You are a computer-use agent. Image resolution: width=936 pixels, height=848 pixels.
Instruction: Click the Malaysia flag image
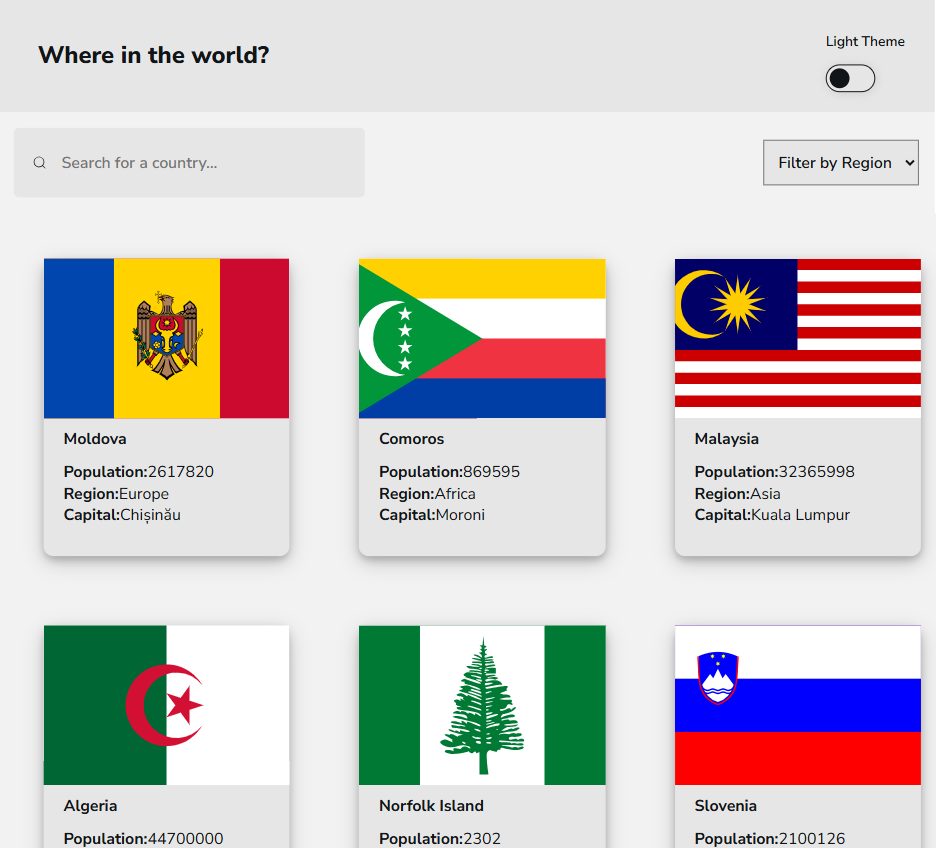797,338
